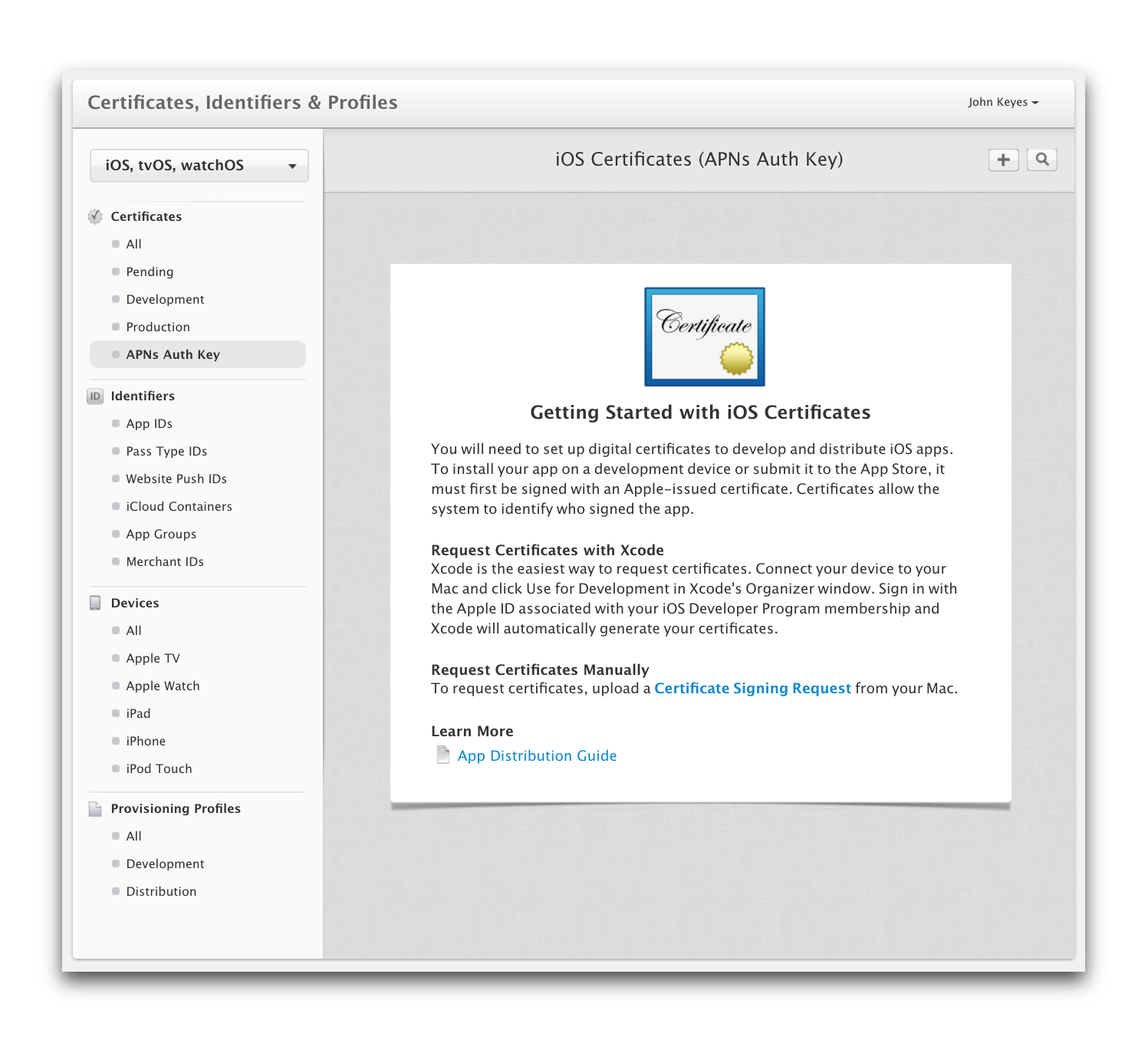
Task: Open Pending certificates list
Action: click(x=150, y=271)
